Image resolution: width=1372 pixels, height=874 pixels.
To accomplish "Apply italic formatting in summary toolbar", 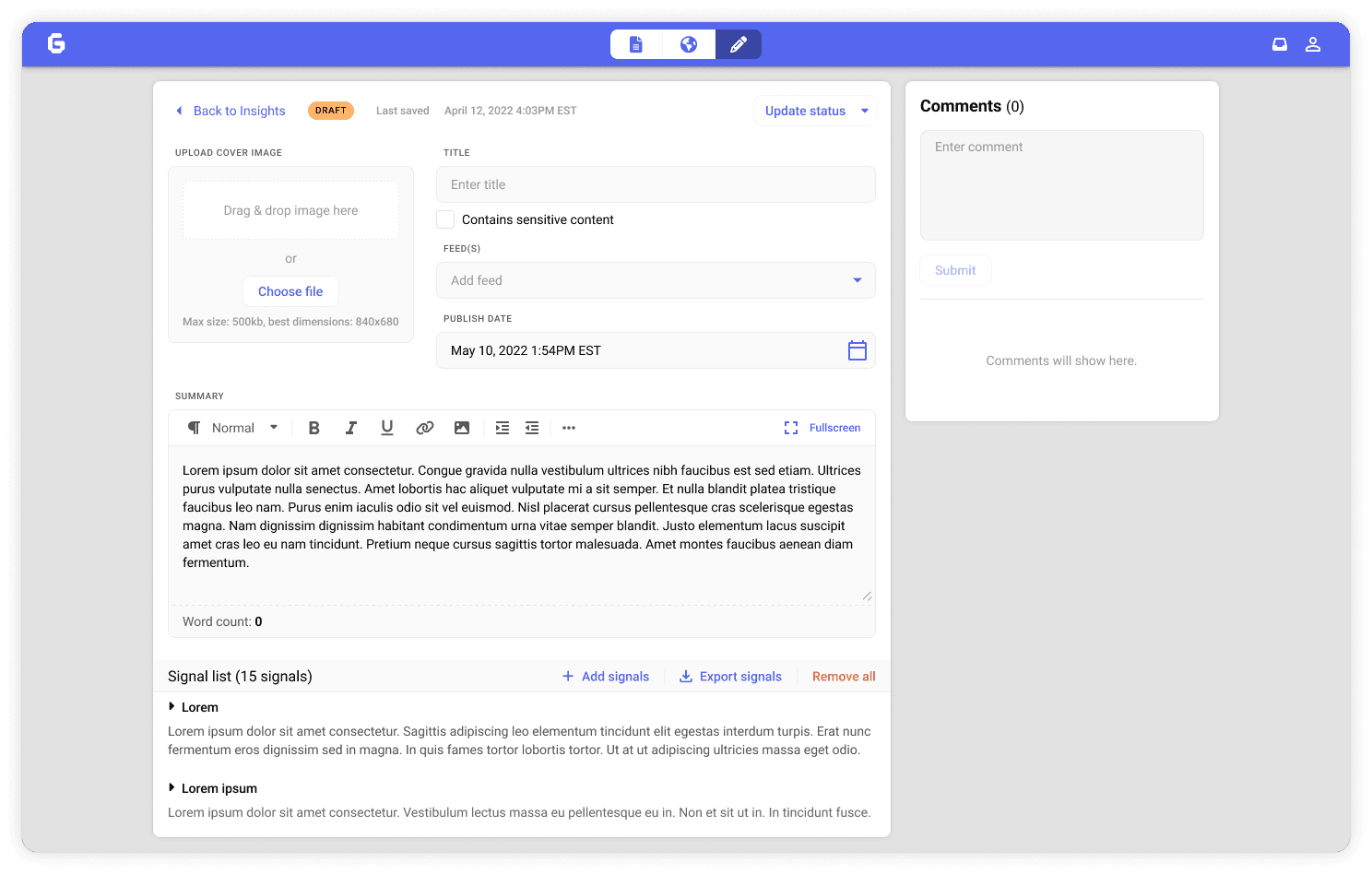I will pyautogui.click(x=350, y=428).
